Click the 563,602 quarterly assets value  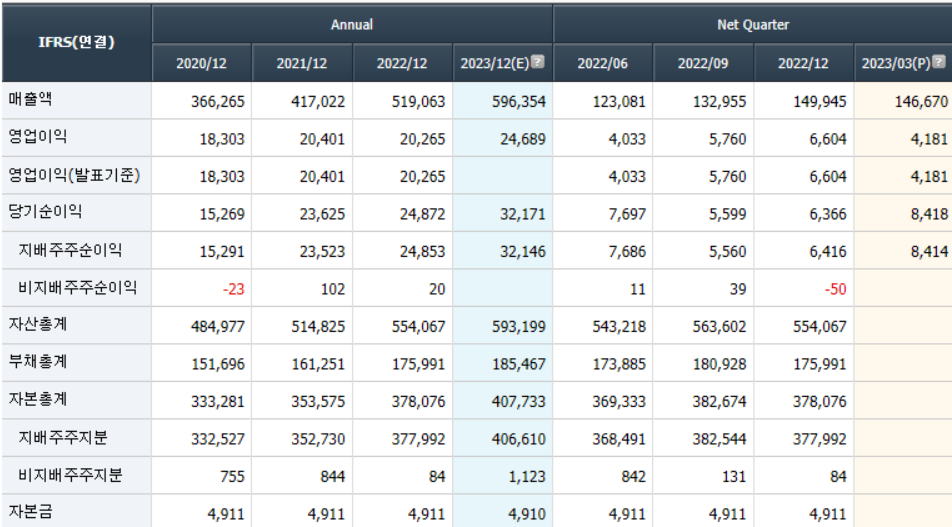coord(719,327)
